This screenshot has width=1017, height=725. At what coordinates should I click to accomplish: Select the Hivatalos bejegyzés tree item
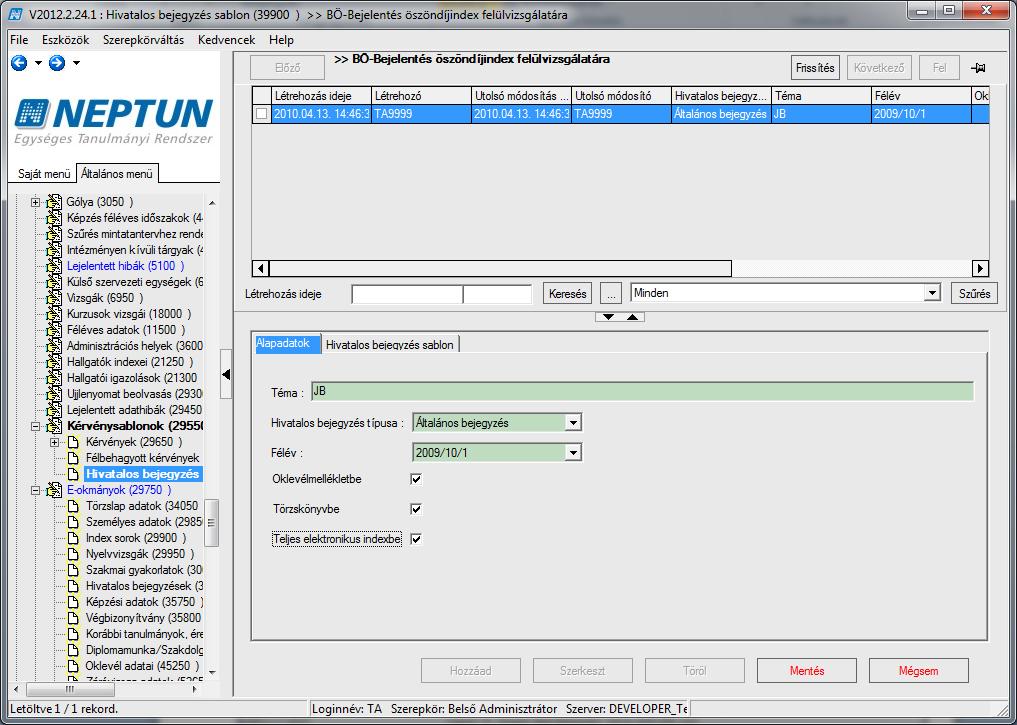point(143,474)
